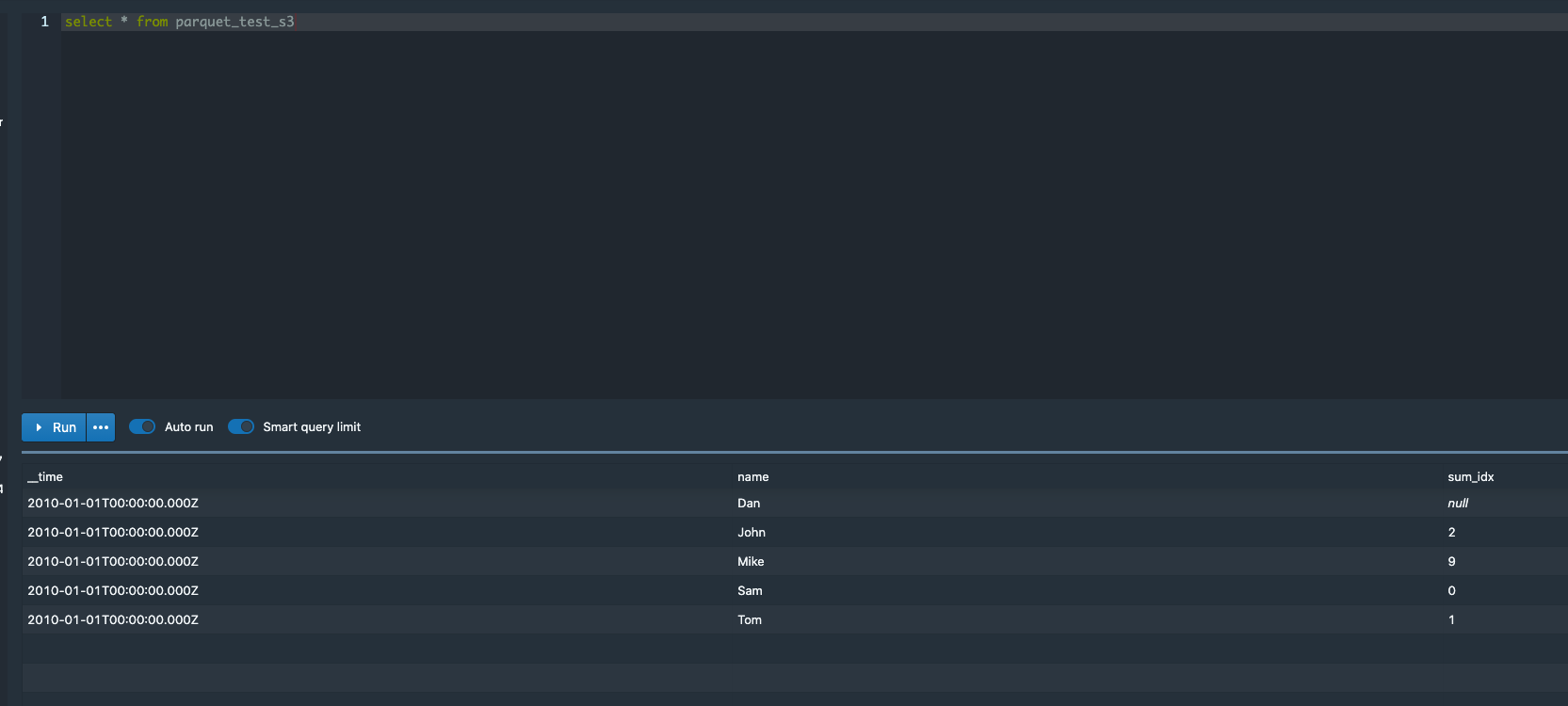Click the __time value in John's row
Viewport: 1568px width, 706px height.
pyautogui.click(x=113, y=533)
